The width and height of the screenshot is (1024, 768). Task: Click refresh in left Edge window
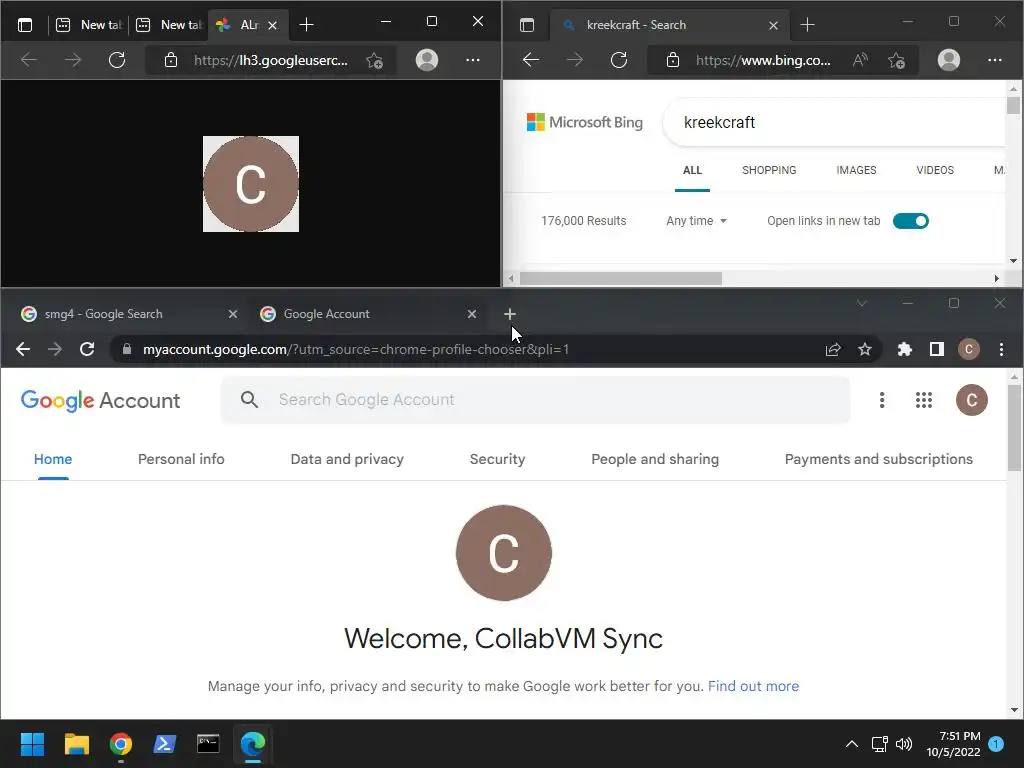click(x=117, y=60)
